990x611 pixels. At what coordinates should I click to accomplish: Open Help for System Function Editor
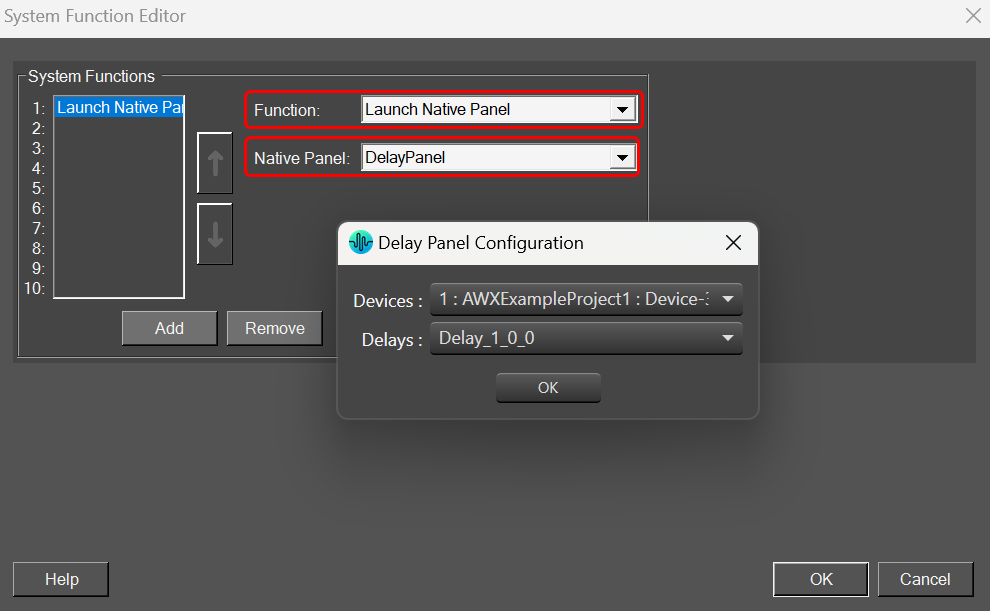61,579
